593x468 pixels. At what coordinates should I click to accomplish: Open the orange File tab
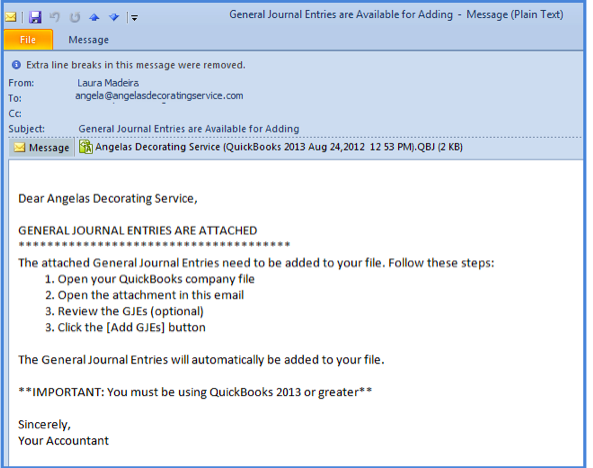coord(28,40)
